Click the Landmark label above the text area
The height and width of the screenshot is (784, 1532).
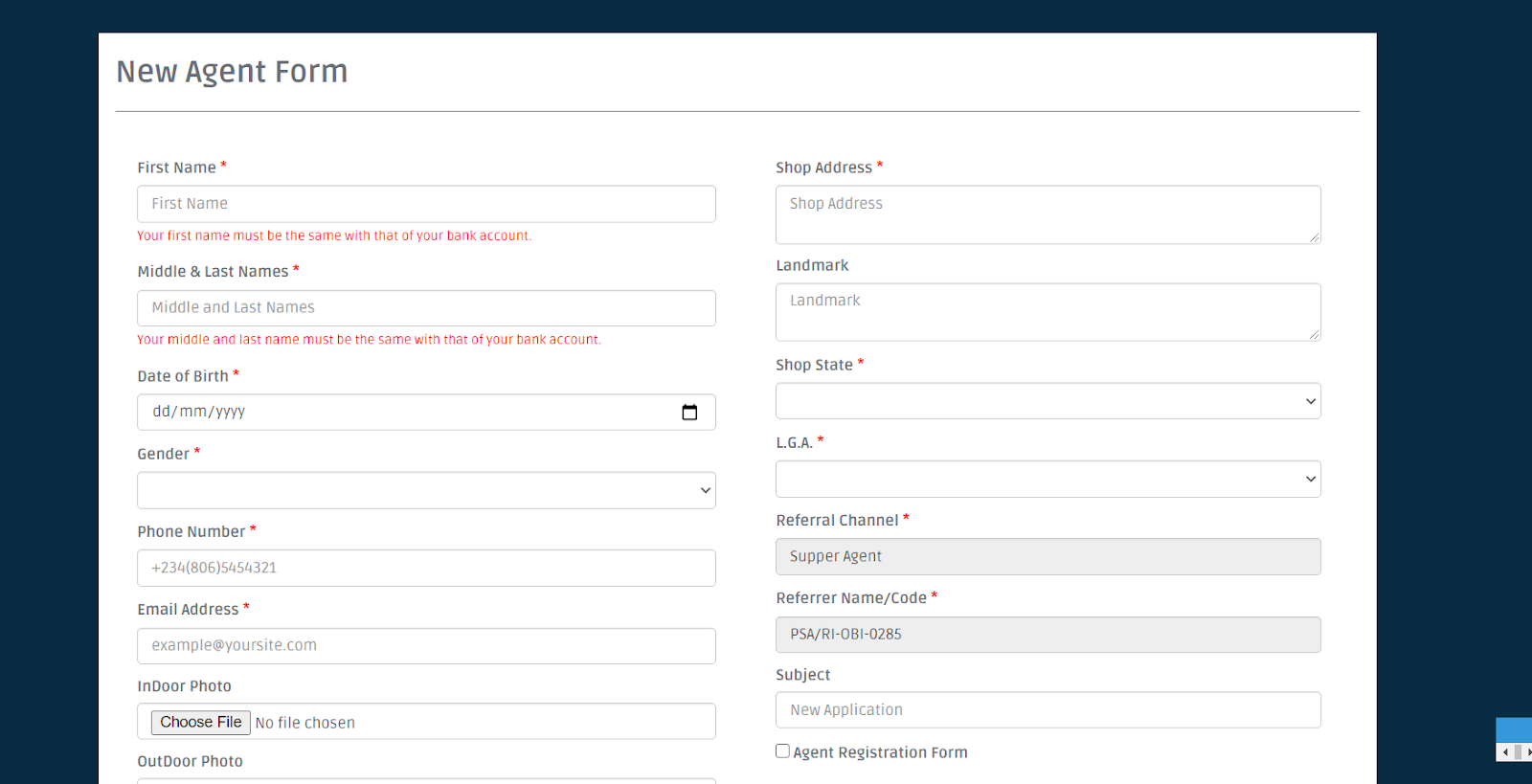pyautogui.click(x=812, y=265)
